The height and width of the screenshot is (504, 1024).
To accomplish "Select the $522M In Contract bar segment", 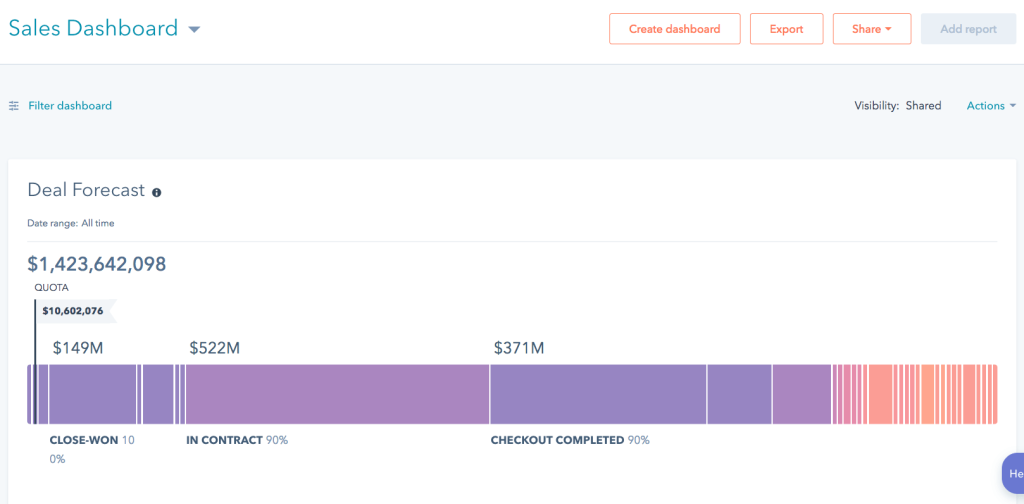I will point(338,394).
